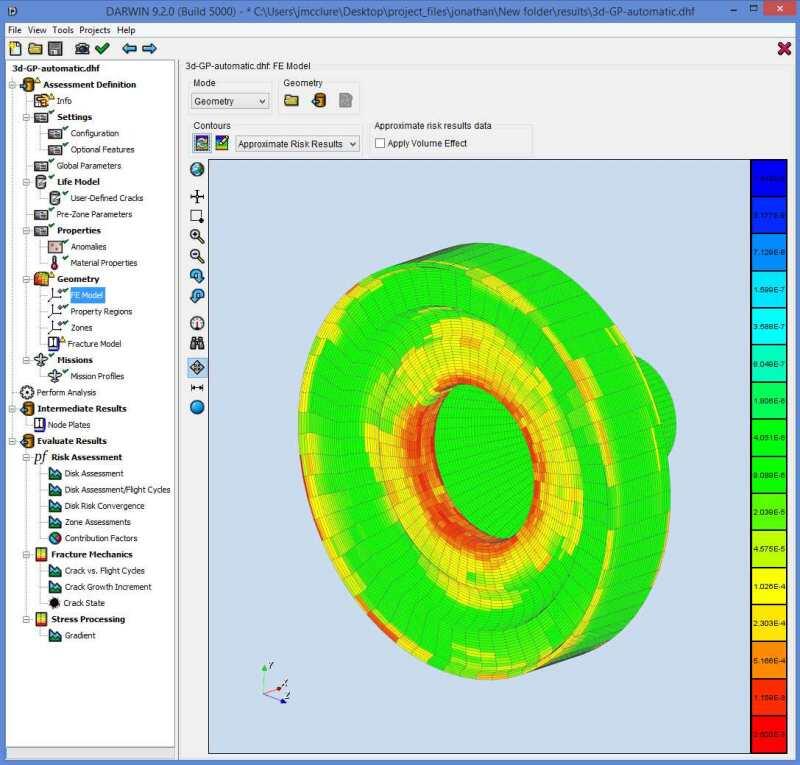Select Disk Assessment in the tree

94,473
